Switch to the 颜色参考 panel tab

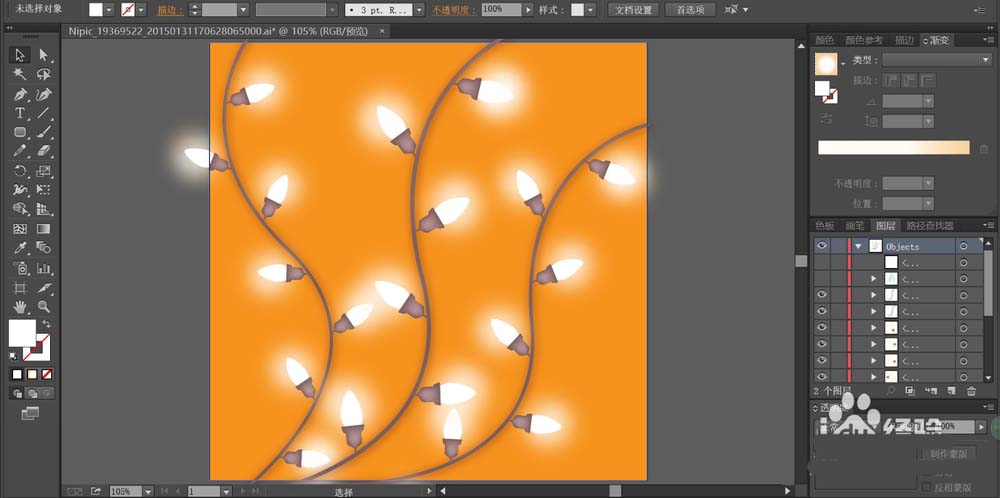pyautogui.click(x=864, y=40)
